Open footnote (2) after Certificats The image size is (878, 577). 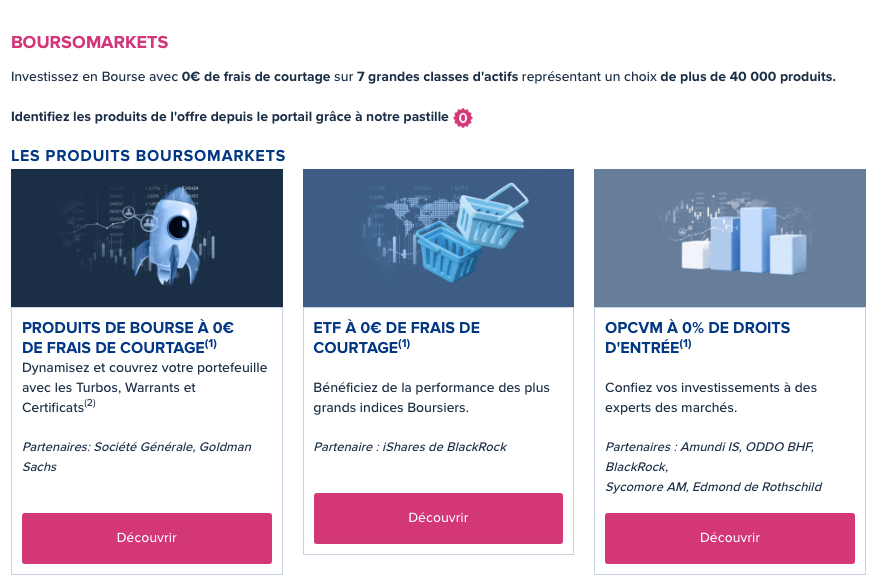point(90,403)
